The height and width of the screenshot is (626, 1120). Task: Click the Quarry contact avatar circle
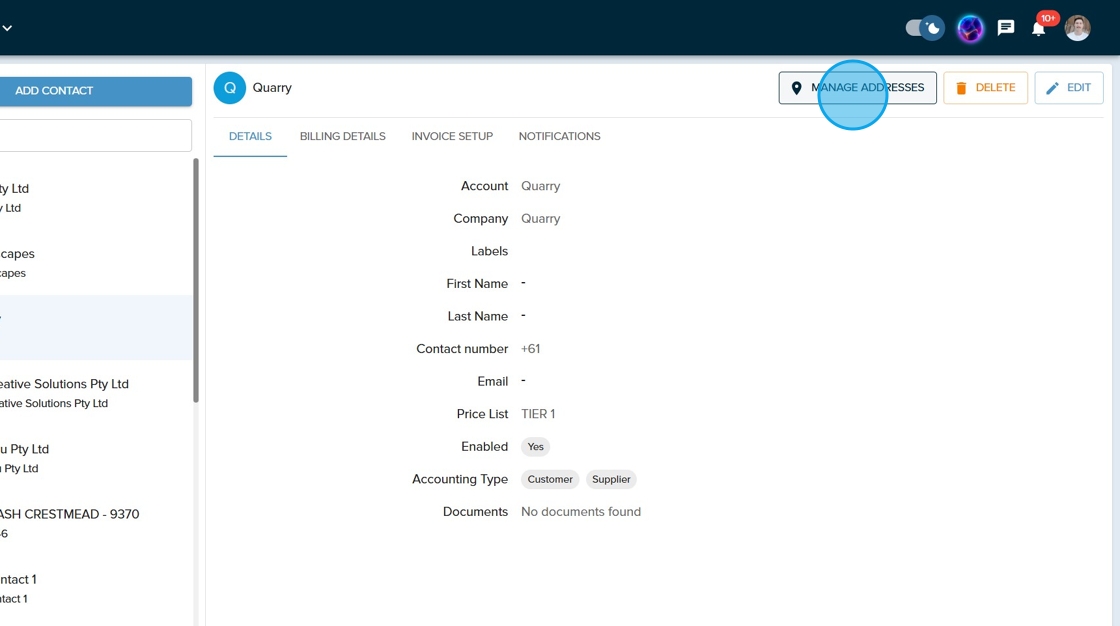229,88
